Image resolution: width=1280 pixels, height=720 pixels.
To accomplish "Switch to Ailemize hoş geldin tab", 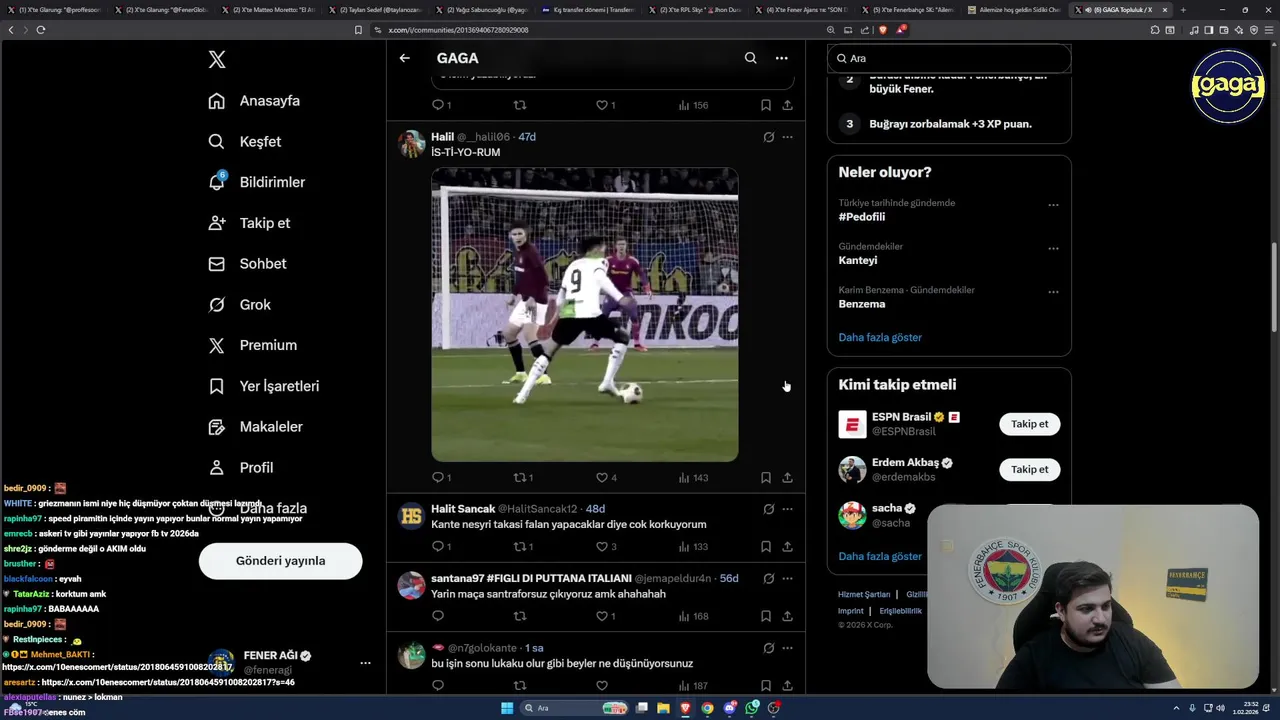I will click(1015, 10).
